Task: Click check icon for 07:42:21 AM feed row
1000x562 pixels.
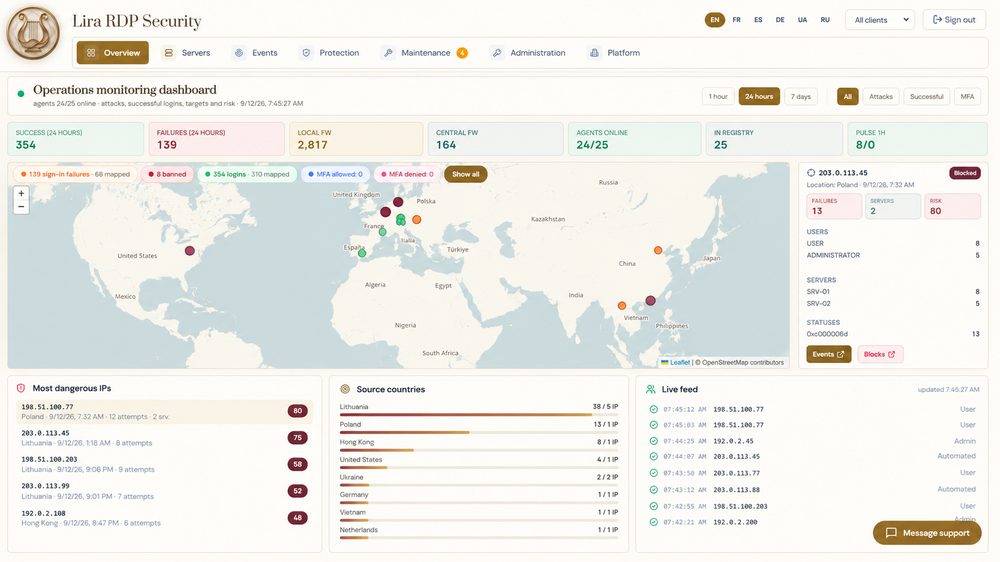Action: coord(653,522)
